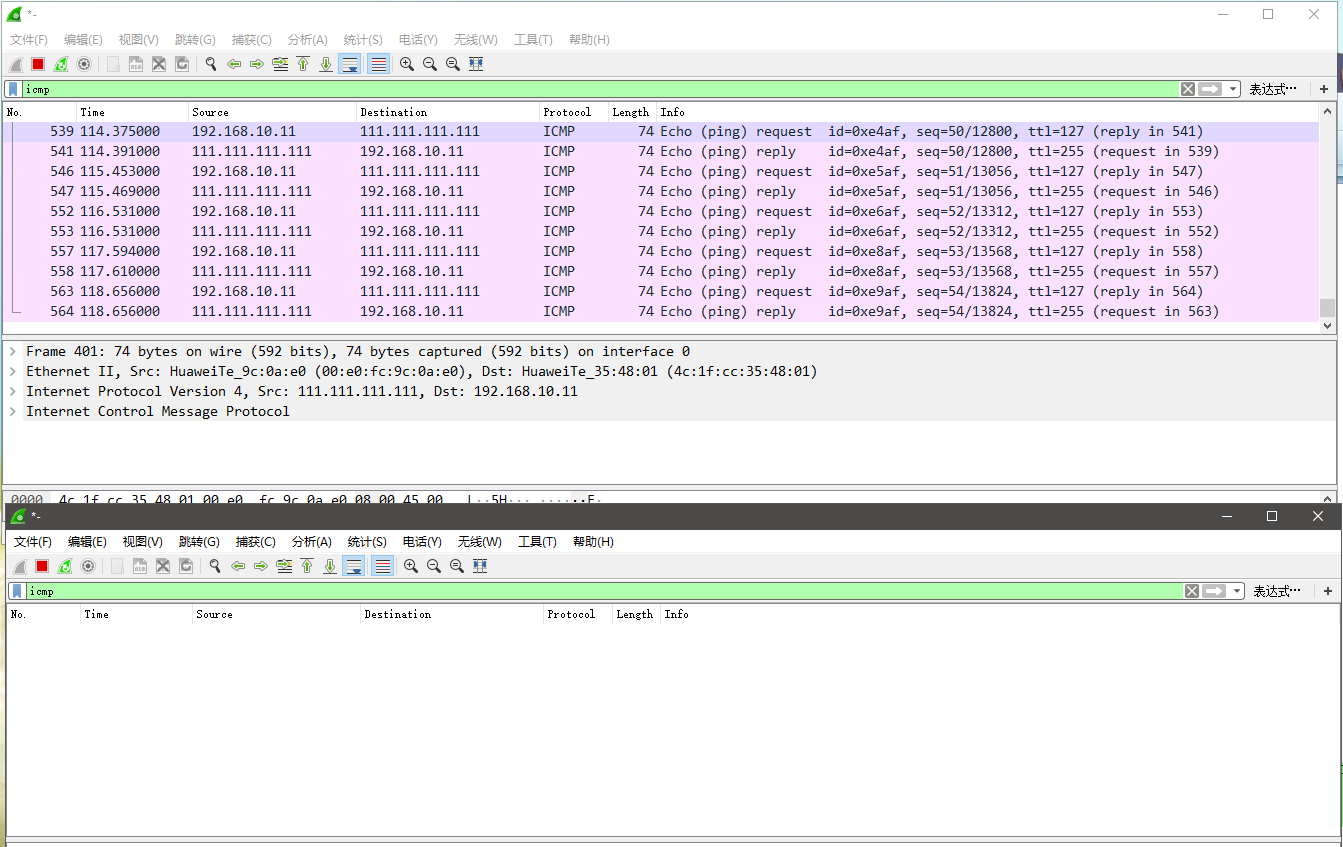Go to the last packet
Viewport: 1343px width, 847px height.
(x=326, y=63)
